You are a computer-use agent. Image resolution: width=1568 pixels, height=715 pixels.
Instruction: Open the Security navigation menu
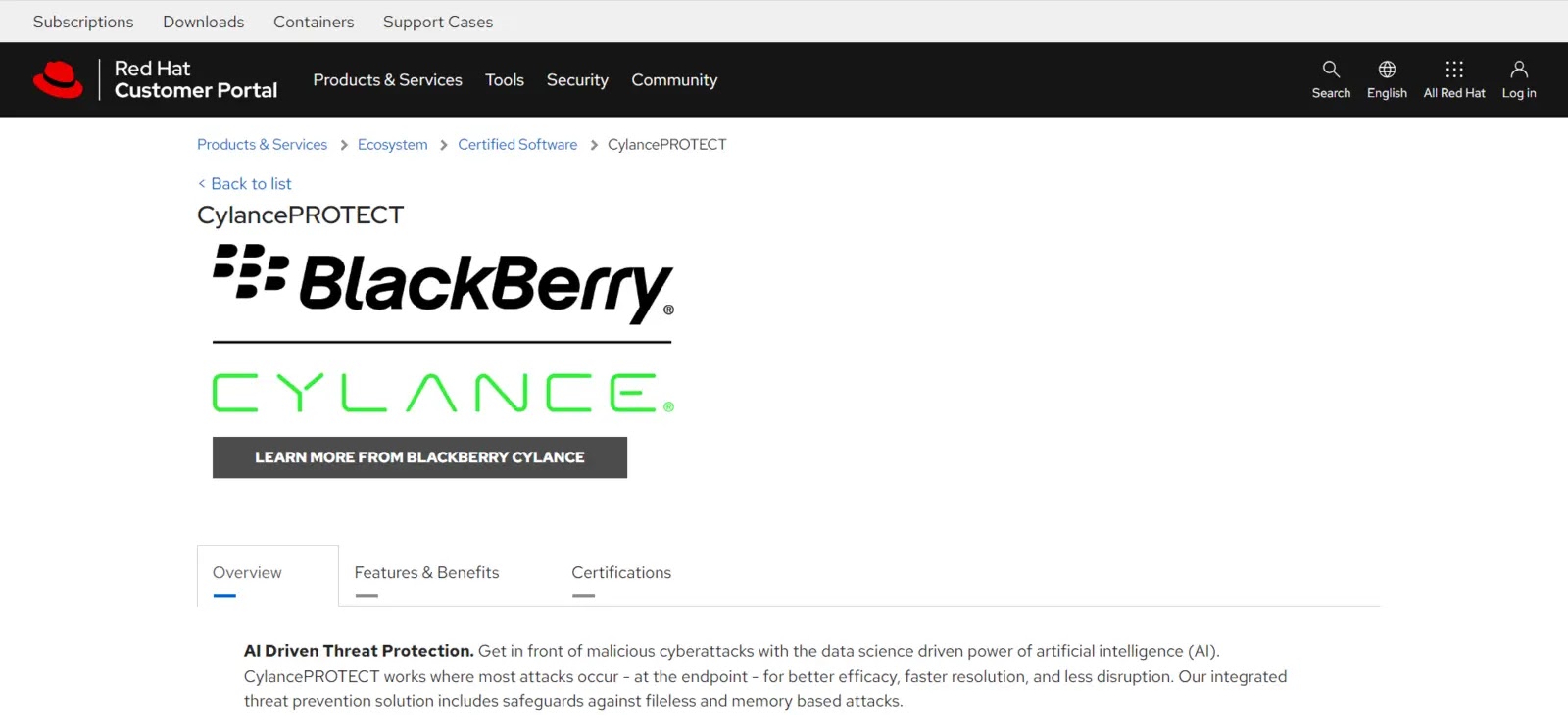pyautogui.click(x=577, y=80)
